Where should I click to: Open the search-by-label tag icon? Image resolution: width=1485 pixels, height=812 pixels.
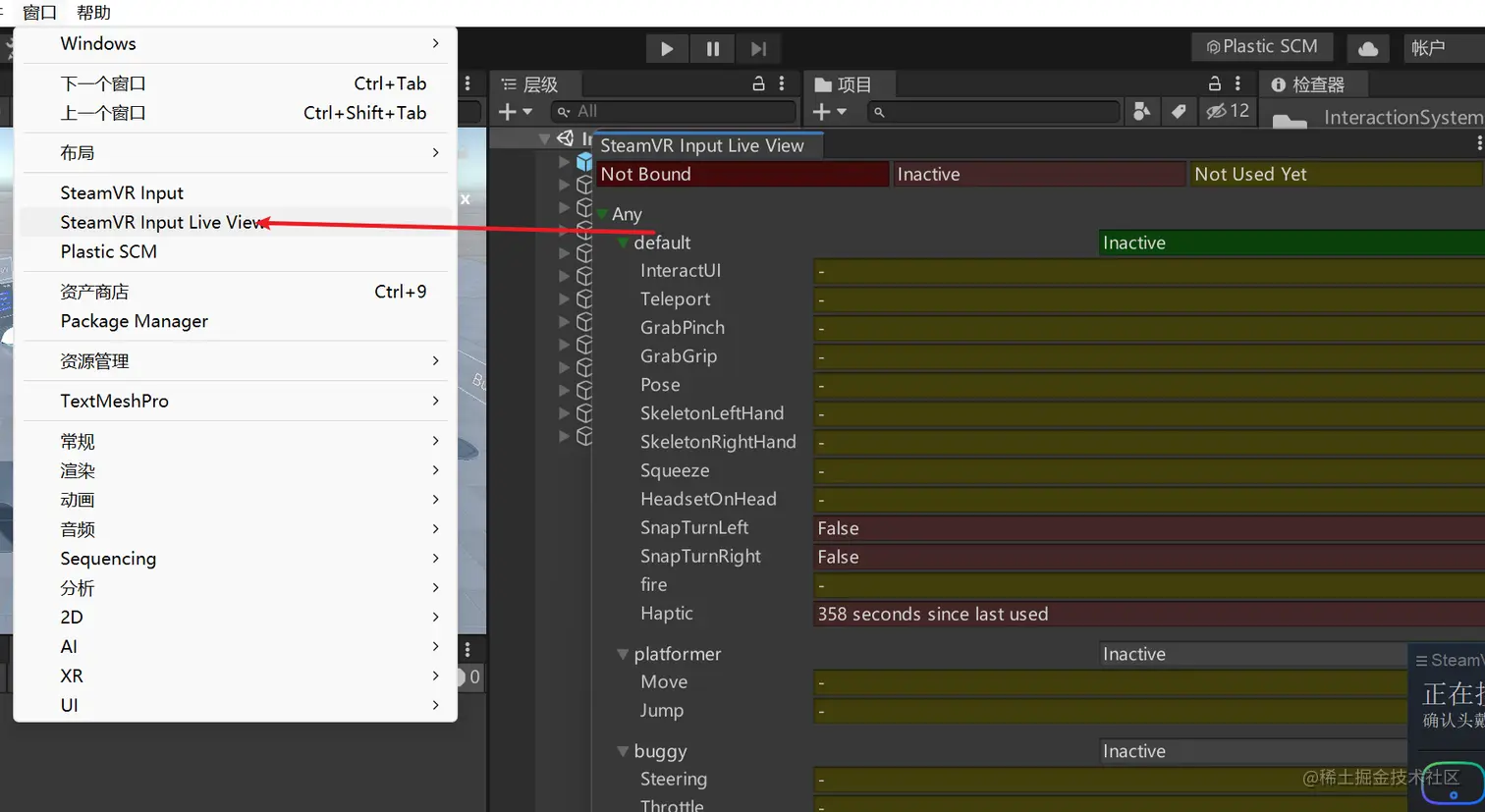point(1179,112)
